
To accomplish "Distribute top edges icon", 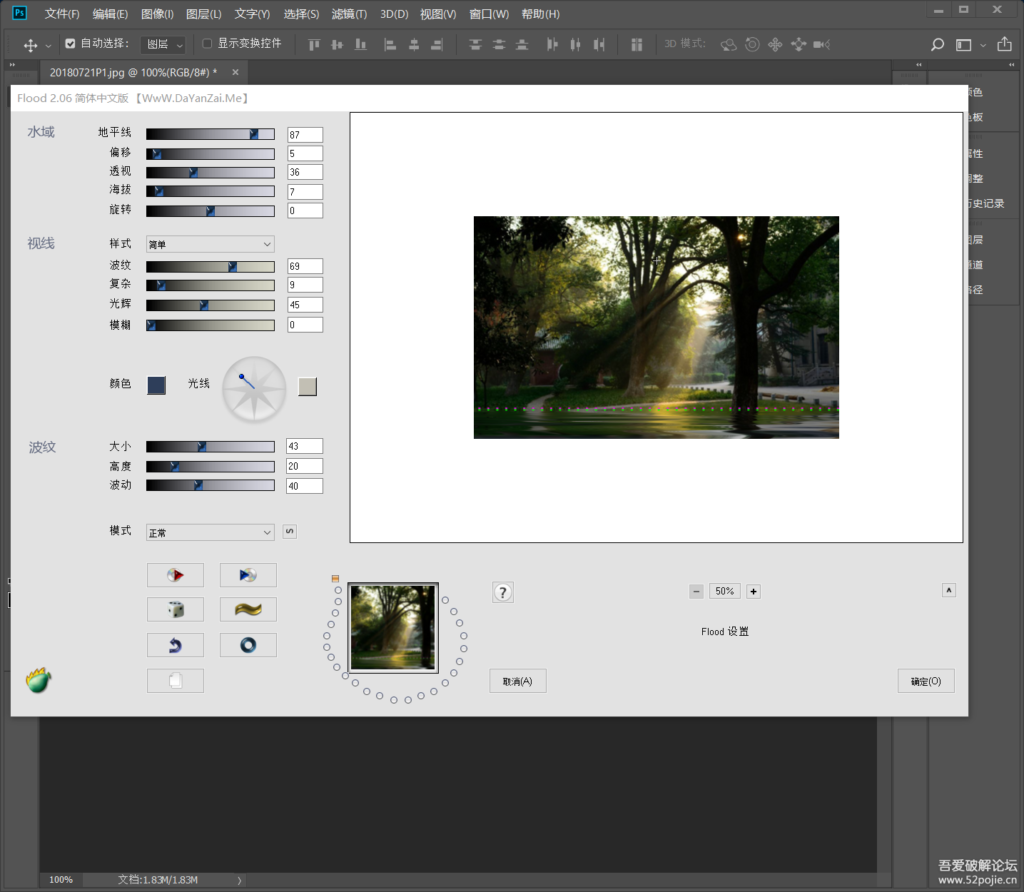I will tap(475, 44).
